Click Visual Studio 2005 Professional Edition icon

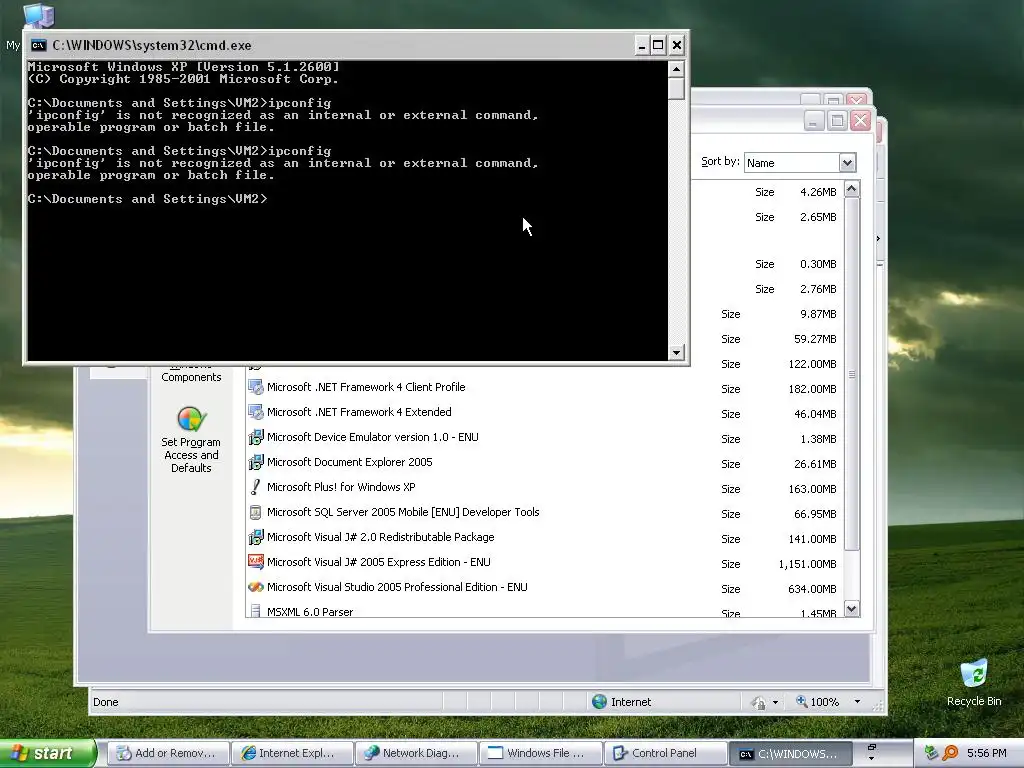(255, 587)
